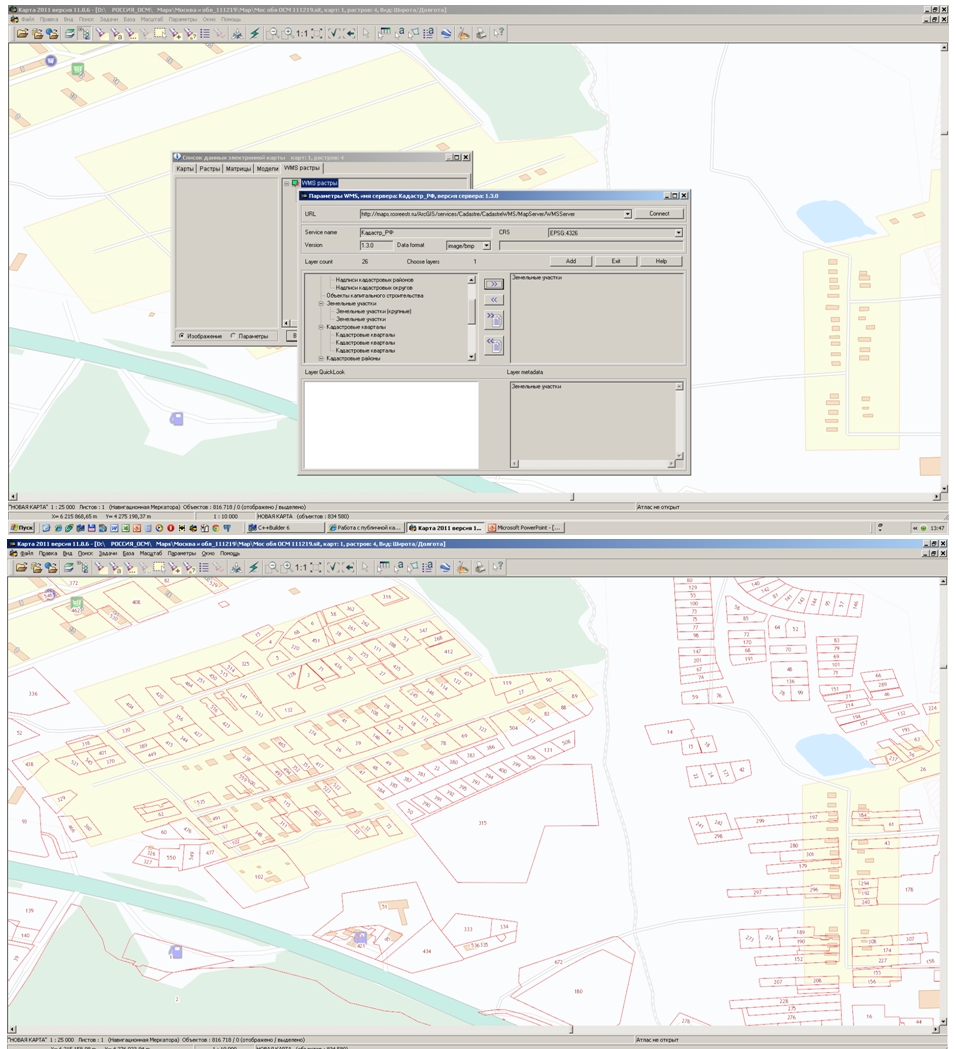Open Параметры menu in lower Карта window
956x1049 pixels.
point(182,553)
